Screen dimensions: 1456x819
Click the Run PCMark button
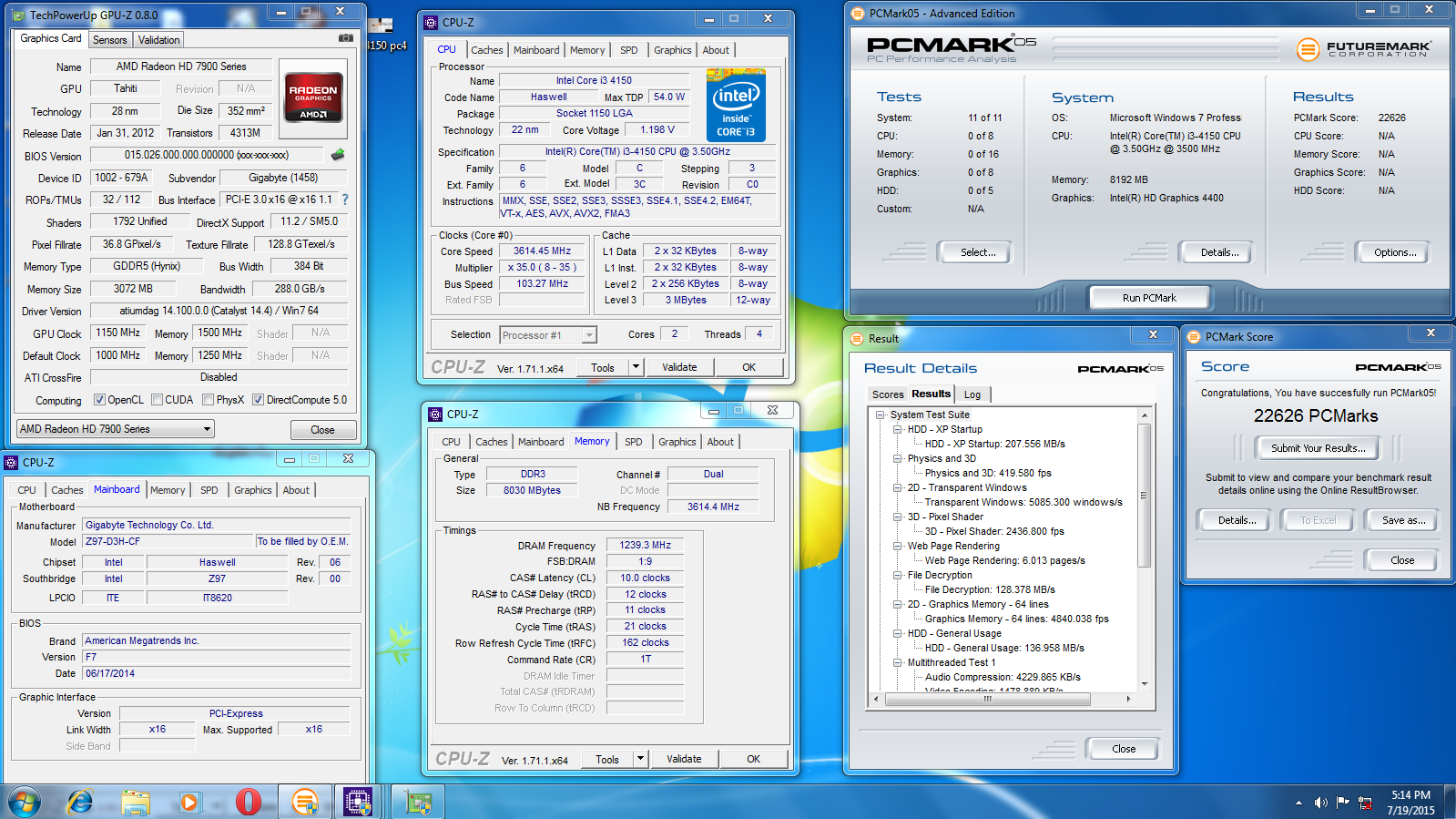click(x=1149, y=298)
